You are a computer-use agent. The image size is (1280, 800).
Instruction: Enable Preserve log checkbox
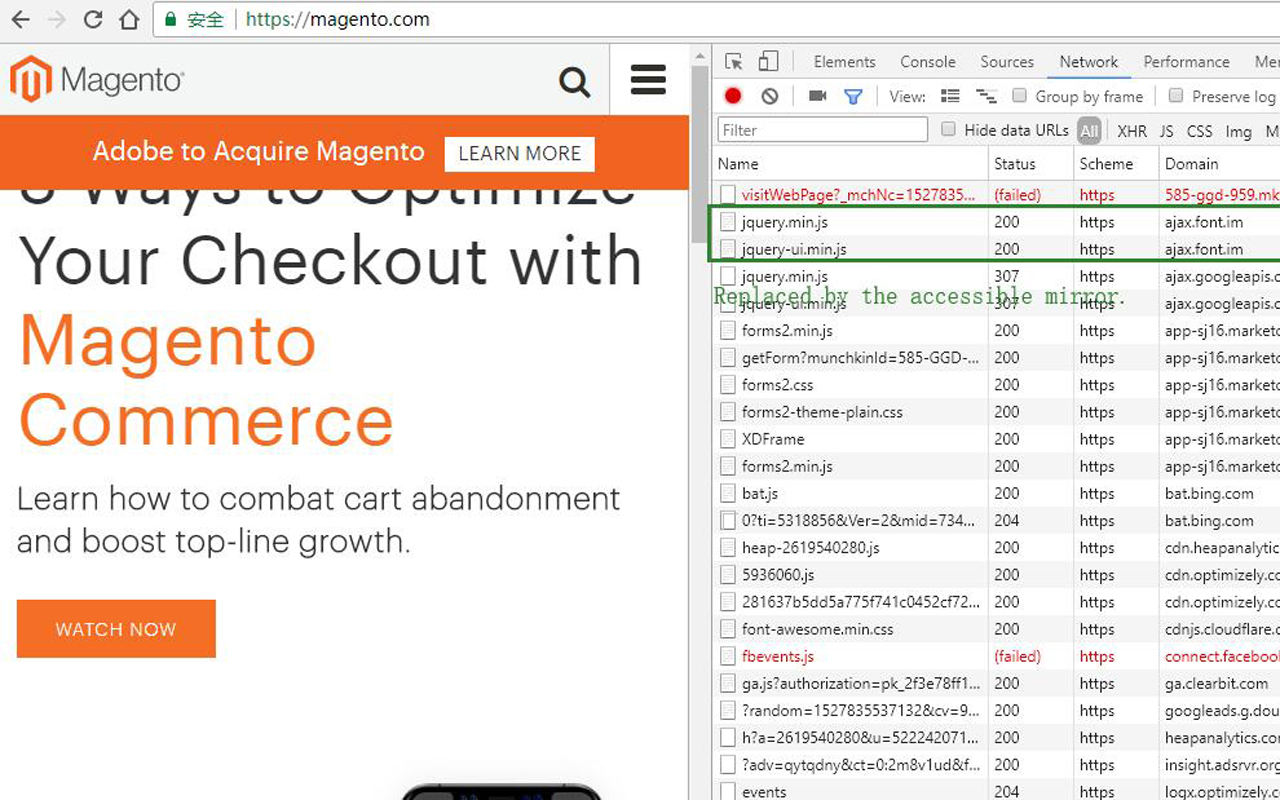point(1176,96)
